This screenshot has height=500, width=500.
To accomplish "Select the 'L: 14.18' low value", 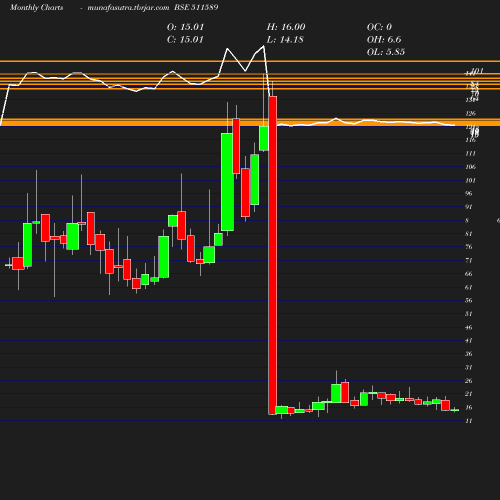I will click(x=285, y=40).
